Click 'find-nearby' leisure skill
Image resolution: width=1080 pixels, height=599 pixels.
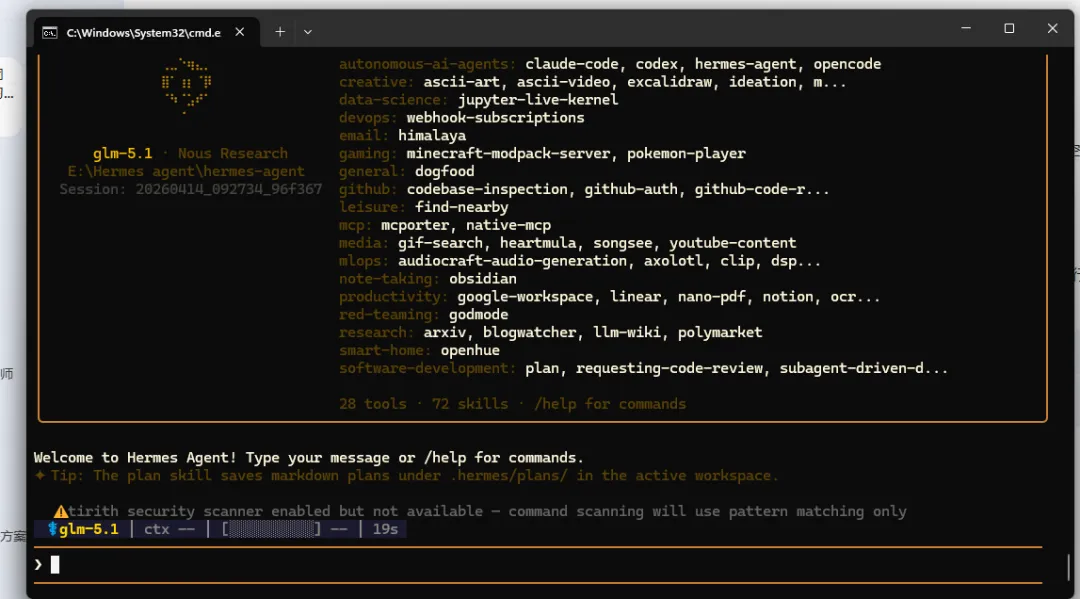pyautogui.click(x=461, y=207)
